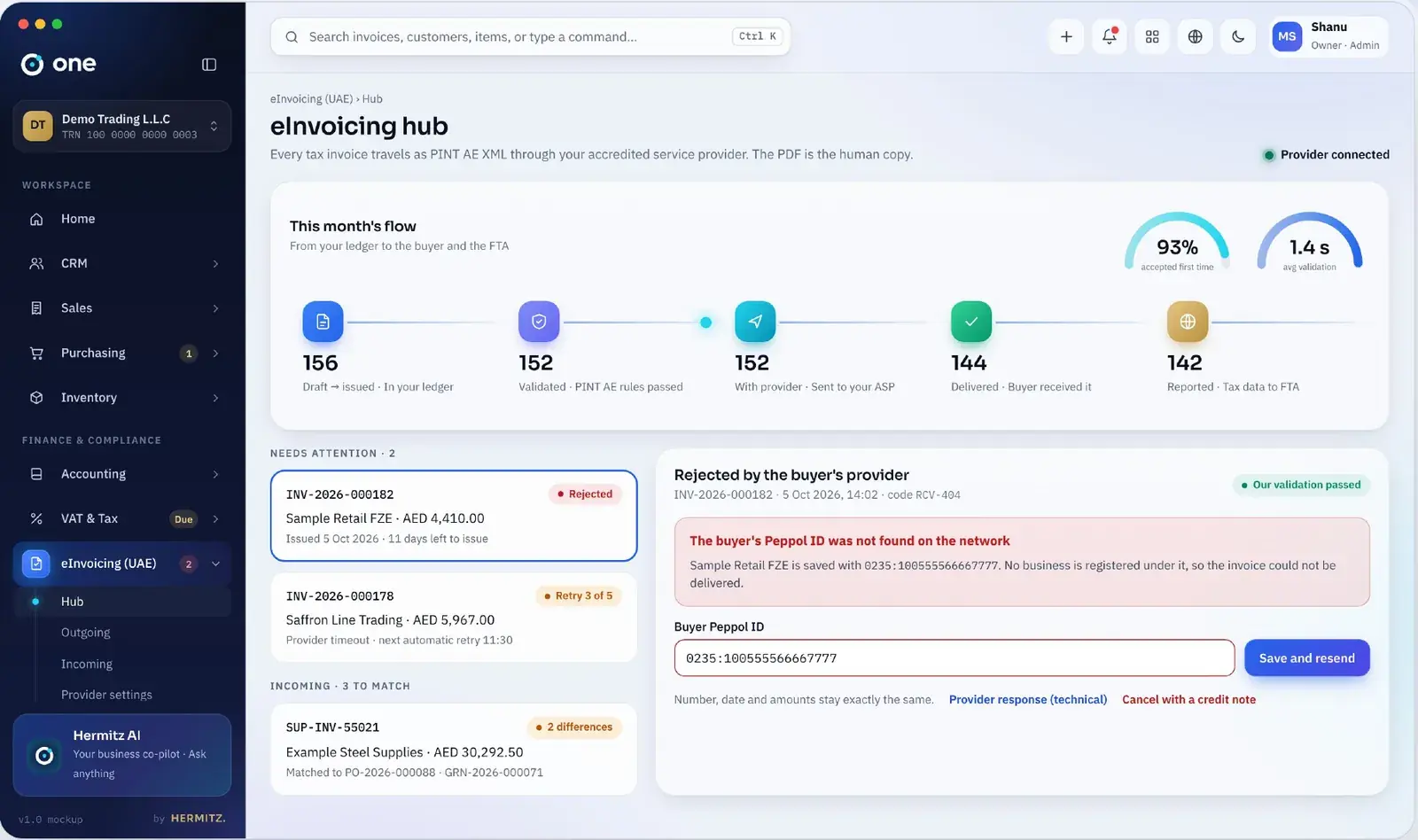
Task: Open the Incoming submenu item
Action: (x=87, y=664)
